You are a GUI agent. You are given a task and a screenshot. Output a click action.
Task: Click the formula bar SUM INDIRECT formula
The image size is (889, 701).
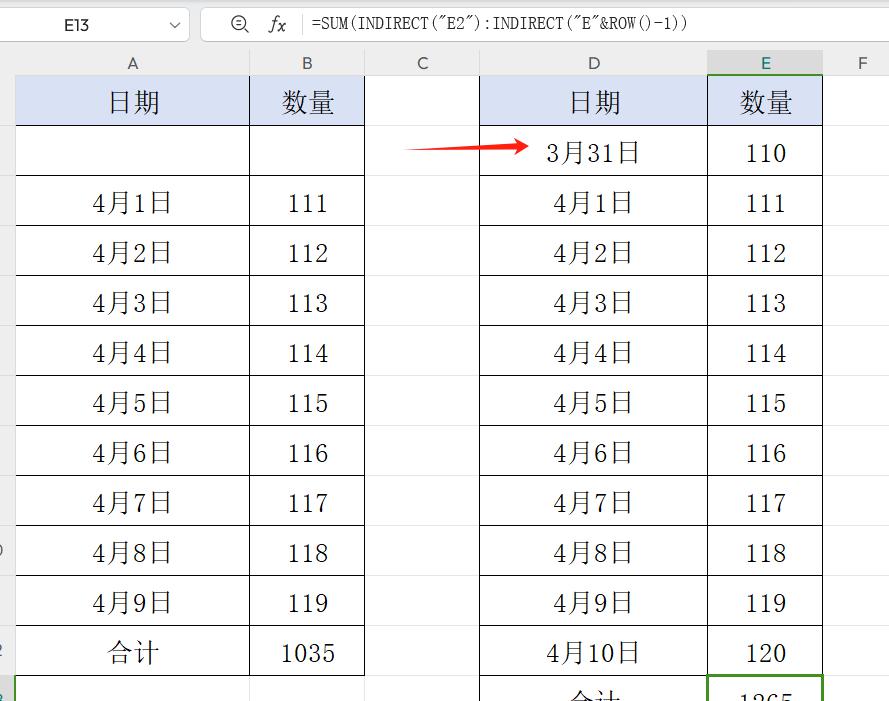click(x=499, y=23)
